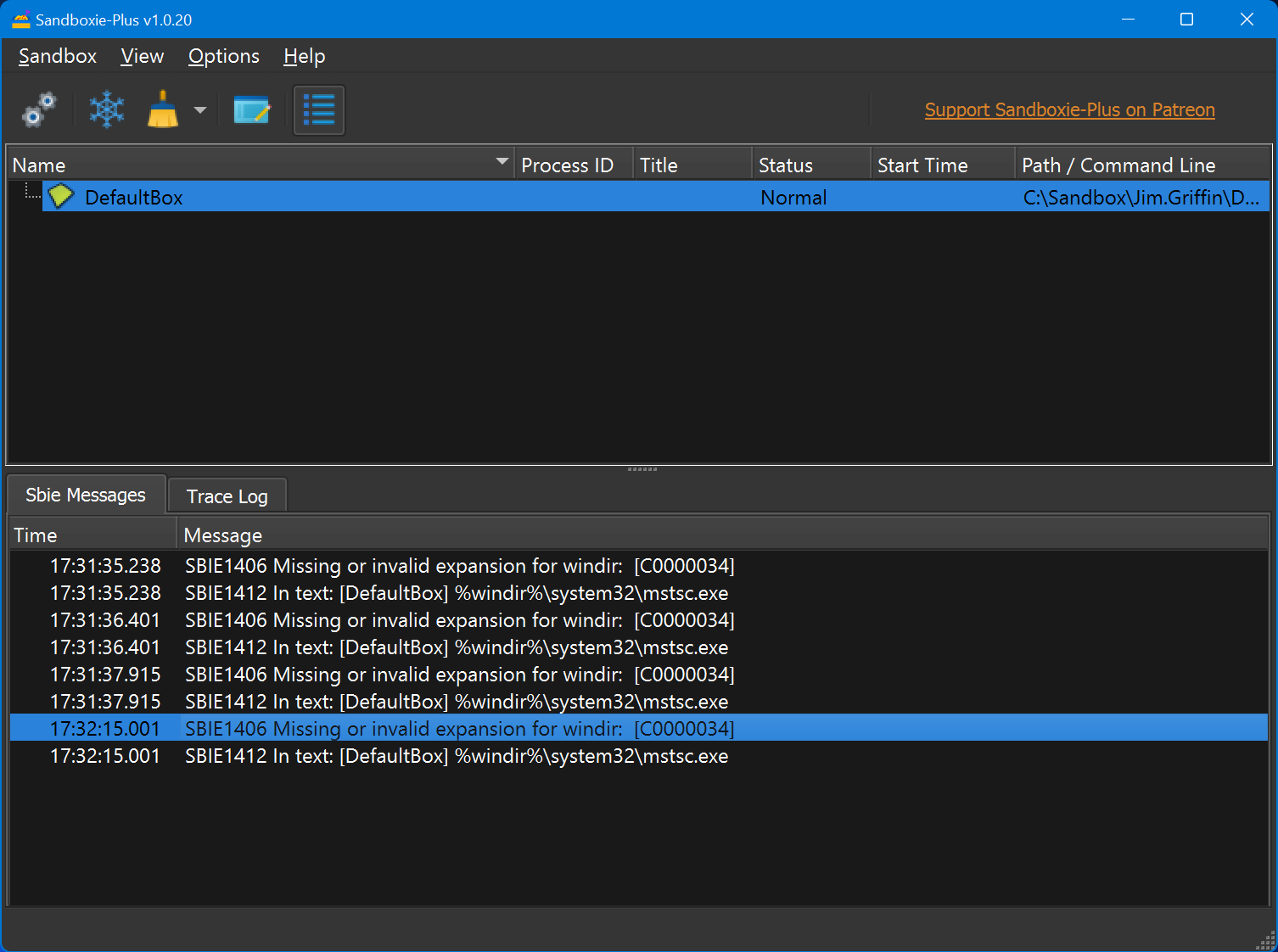Screen dimensions: 1278x952
Task: Click the Name column sort arrow
Action: (x=502, y=161)
